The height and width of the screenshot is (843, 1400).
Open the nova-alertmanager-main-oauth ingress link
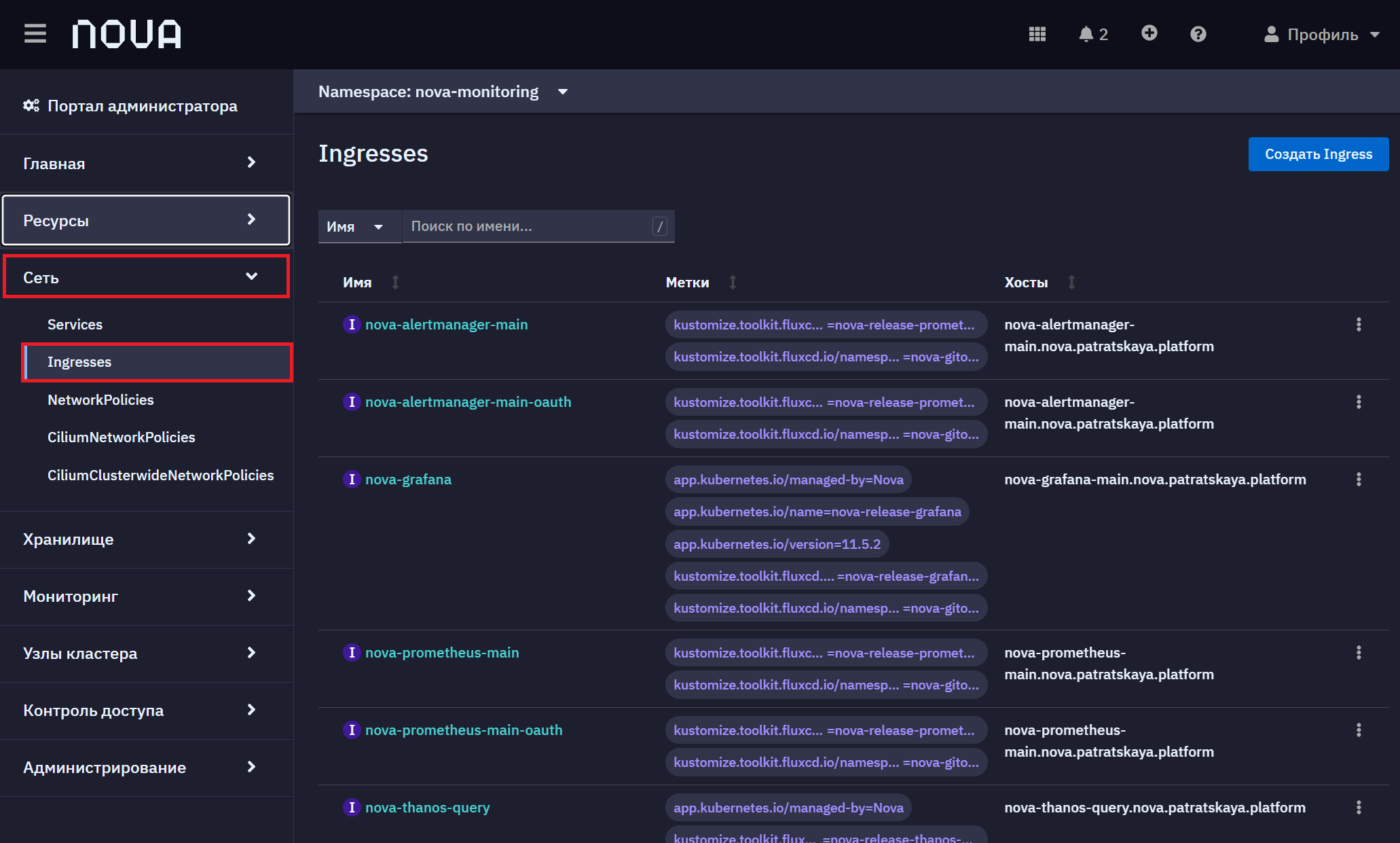pos(468,402)
